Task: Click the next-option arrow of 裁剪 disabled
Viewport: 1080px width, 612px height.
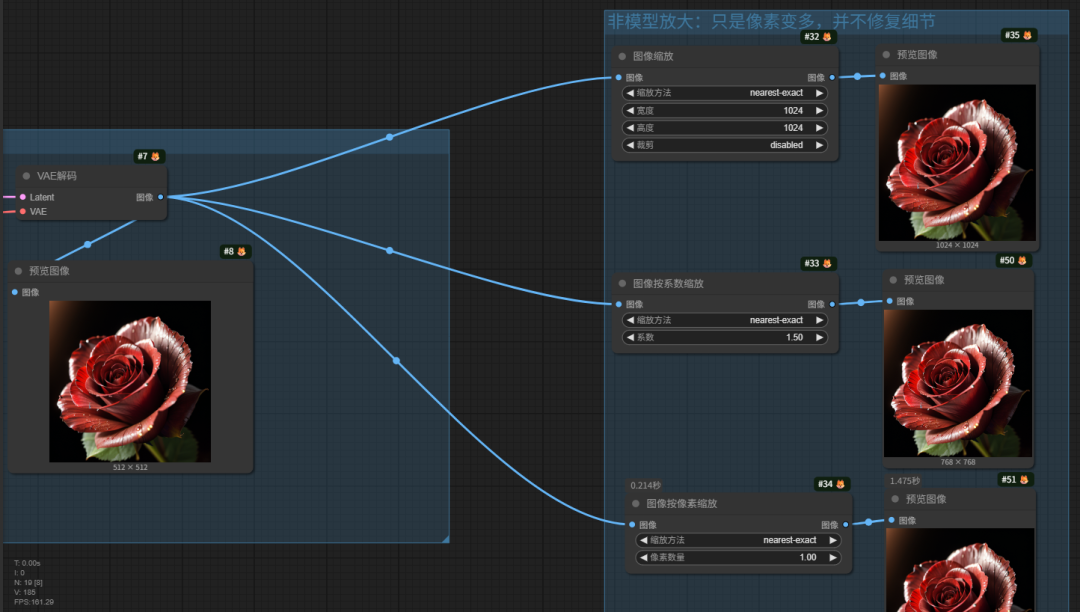Action: click(819, 145)
